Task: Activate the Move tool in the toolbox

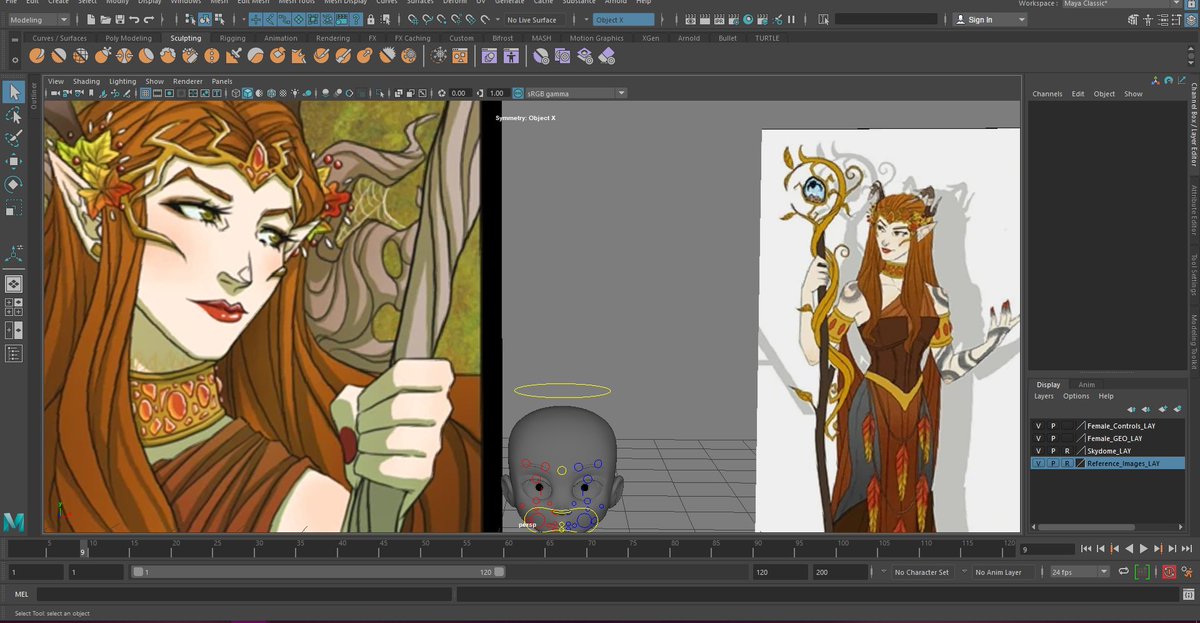Action: (x=14, y=161)
